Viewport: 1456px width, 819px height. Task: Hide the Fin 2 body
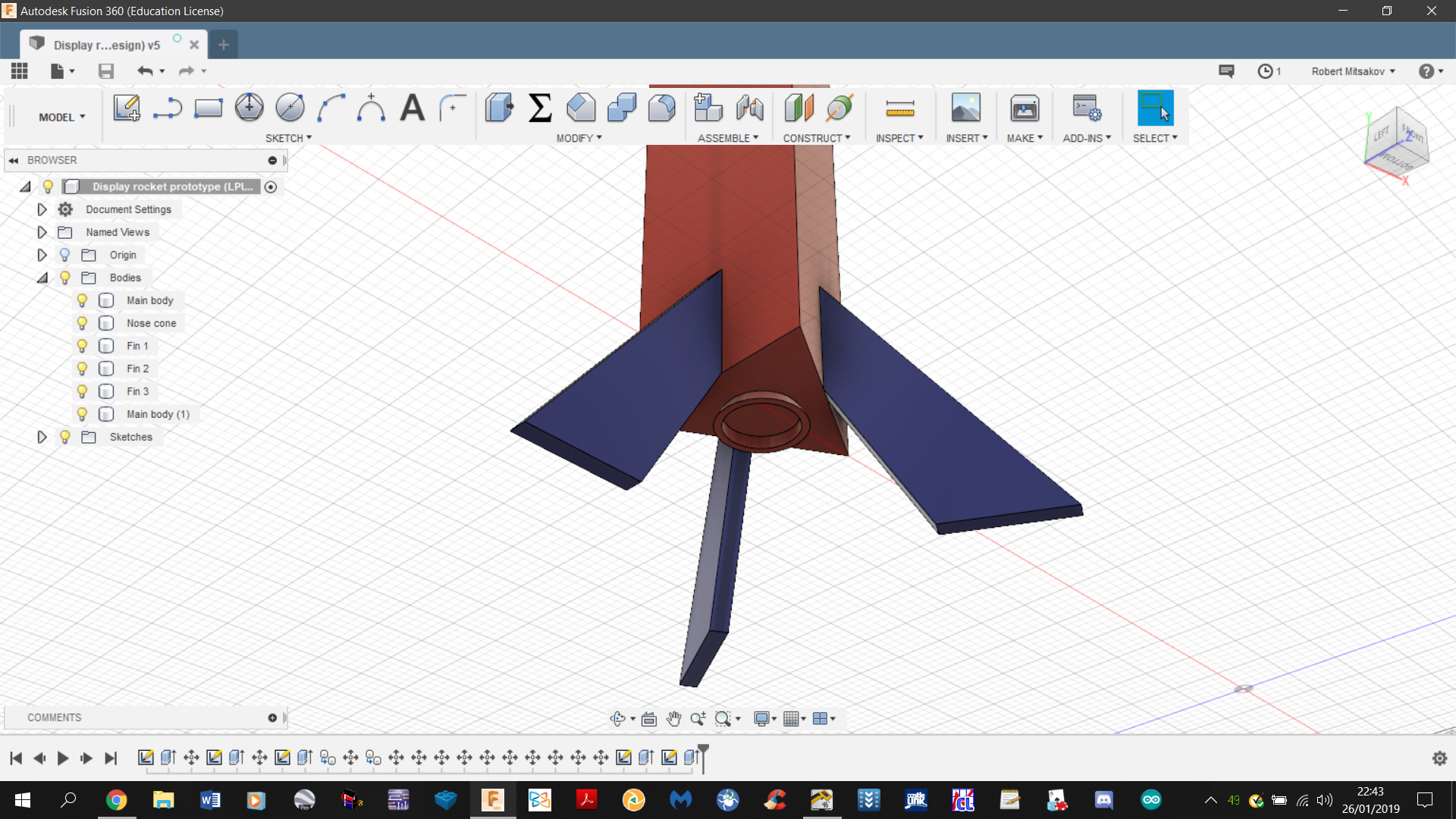click(x=82, y=369)
